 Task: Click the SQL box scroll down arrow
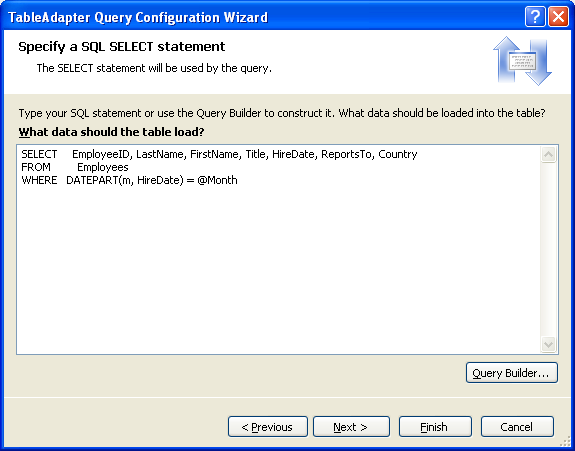(x=548, y=344)
